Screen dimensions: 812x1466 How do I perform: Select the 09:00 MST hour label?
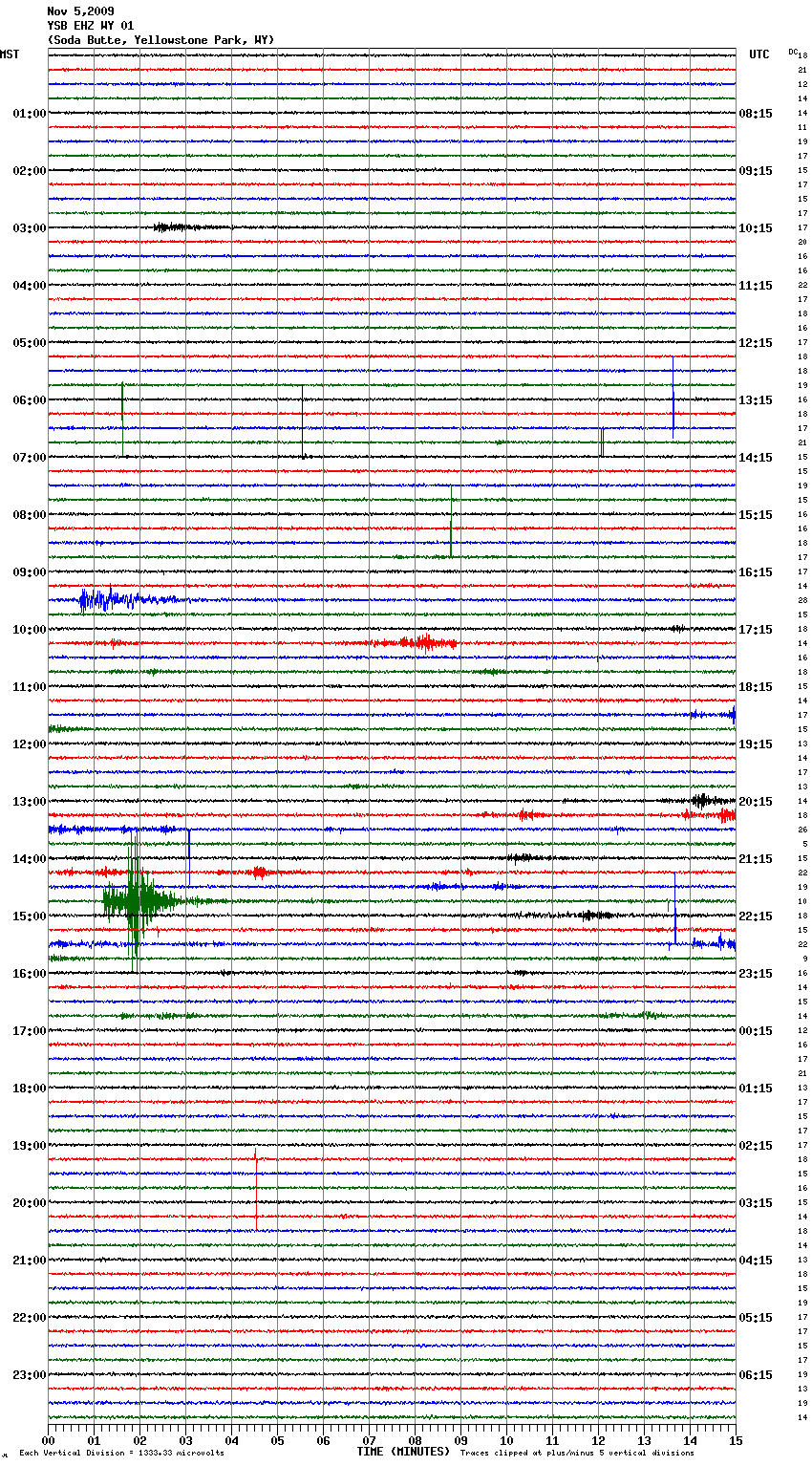[30, 572]
